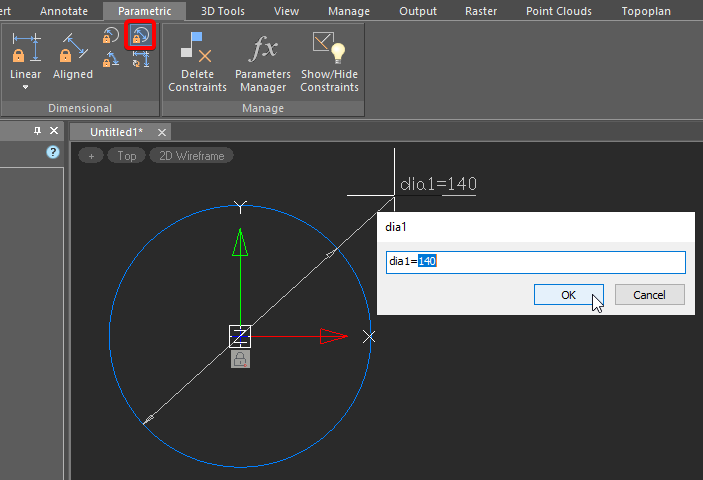Open the 2D Wireframe visual style menu
Image resolution: width=703 pixels, height=480 pixels.
192,156
